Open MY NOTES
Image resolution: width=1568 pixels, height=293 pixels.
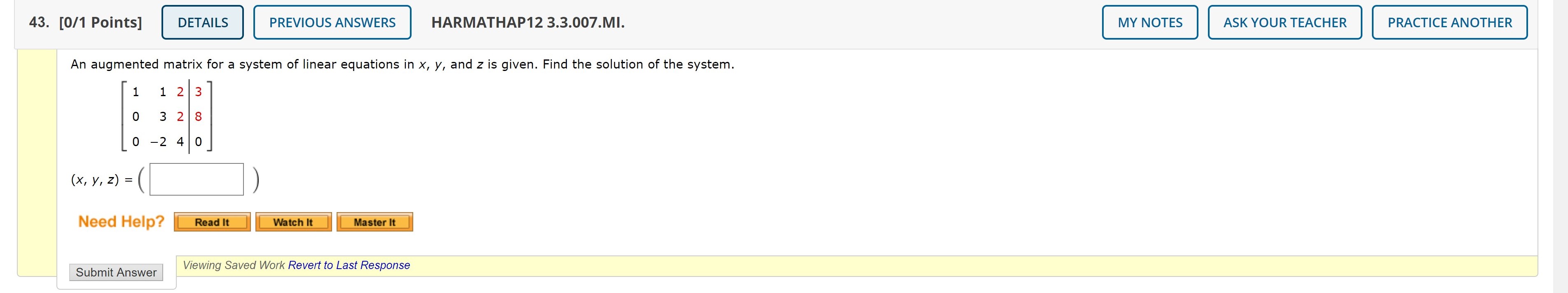tap(1150, 22)
